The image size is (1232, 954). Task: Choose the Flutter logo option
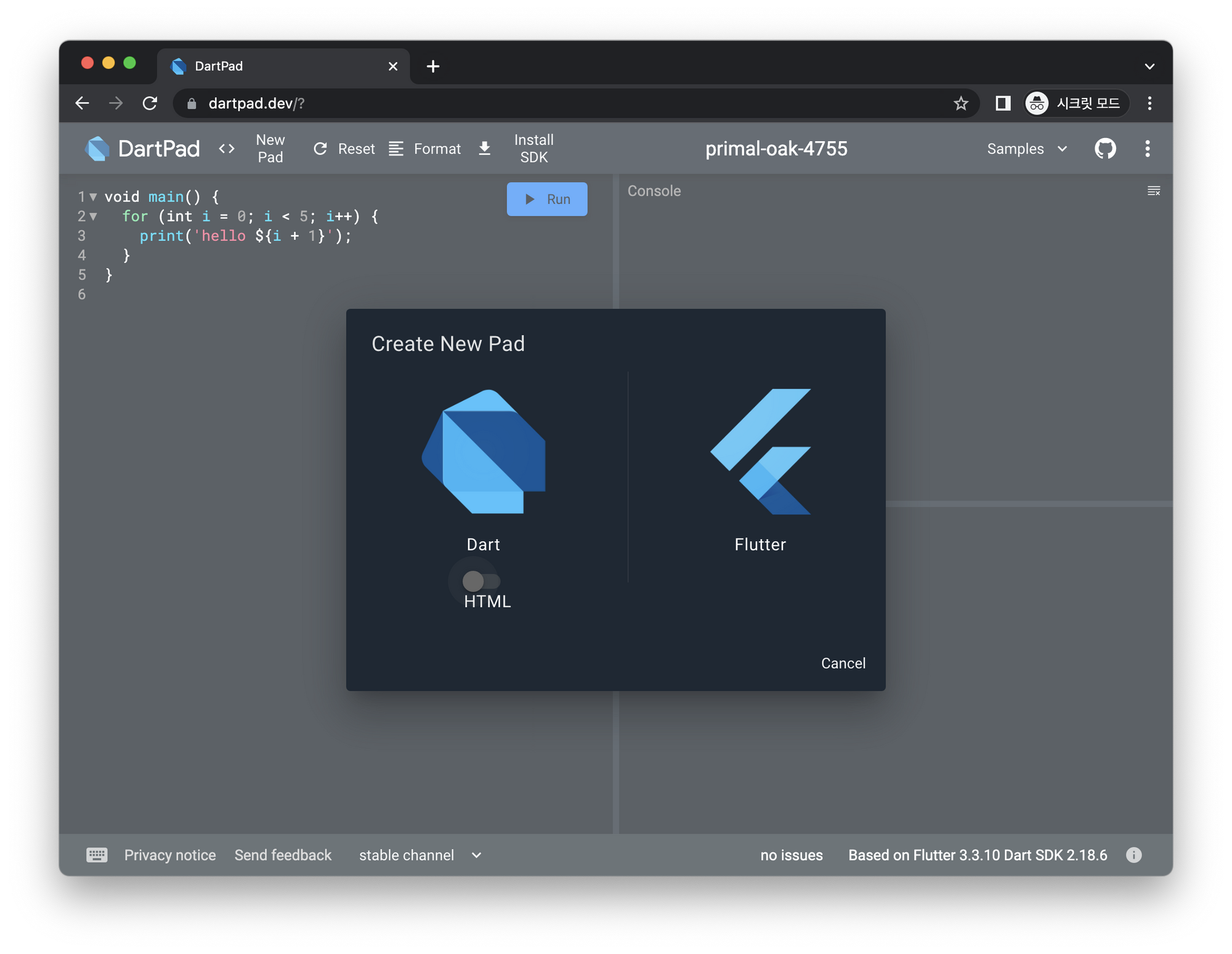(x=760, y=452)
